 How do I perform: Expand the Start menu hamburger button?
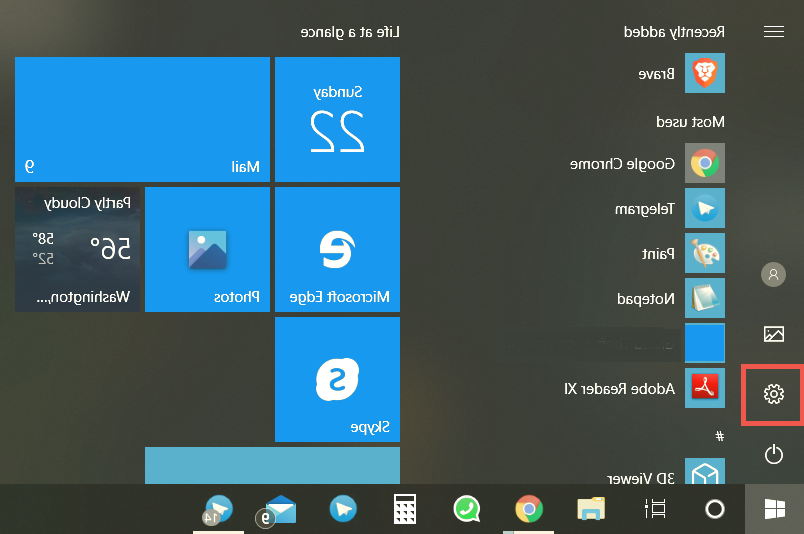[x=773, y=32]
